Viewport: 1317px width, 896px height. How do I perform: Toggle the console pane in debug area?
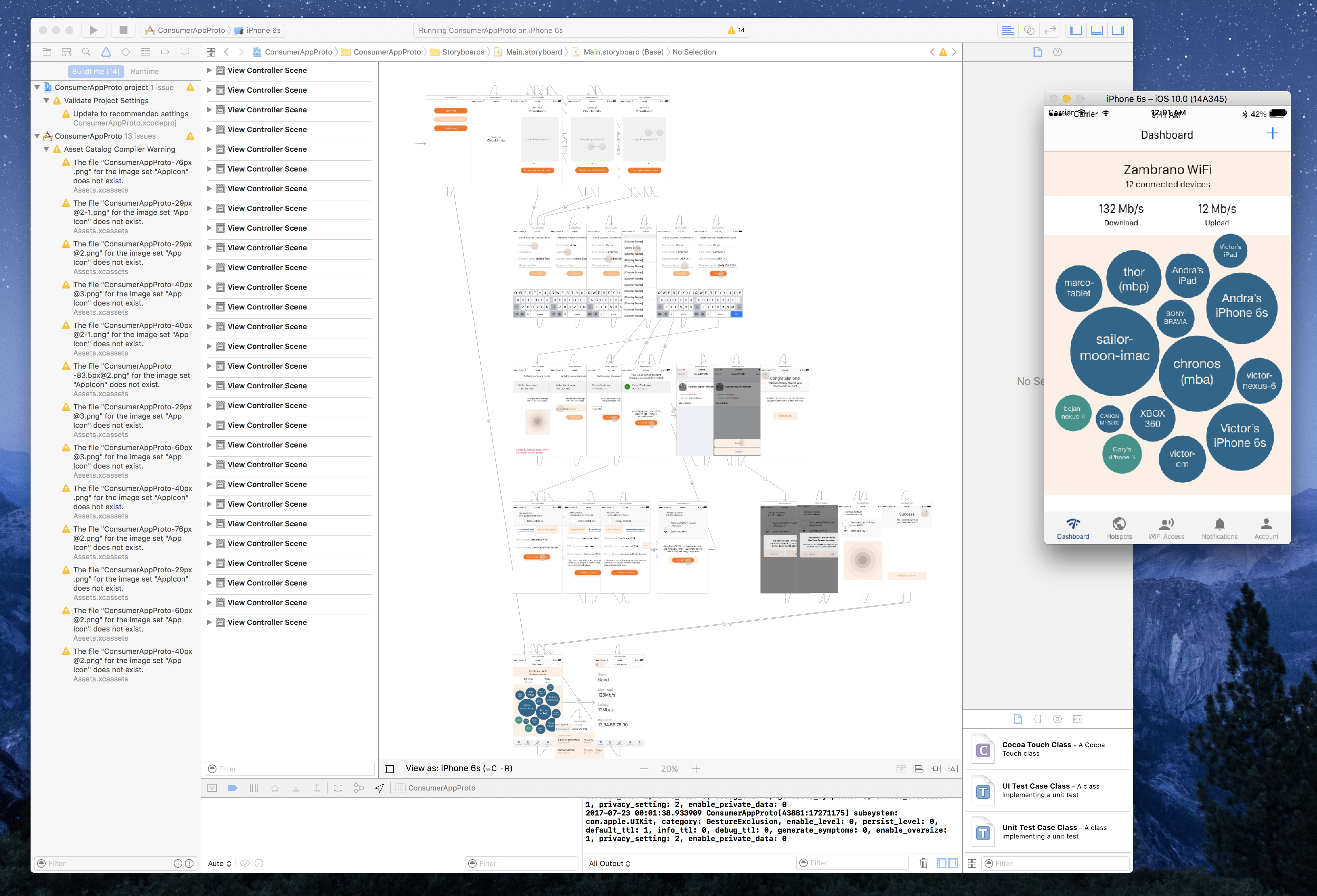point(953,863)
